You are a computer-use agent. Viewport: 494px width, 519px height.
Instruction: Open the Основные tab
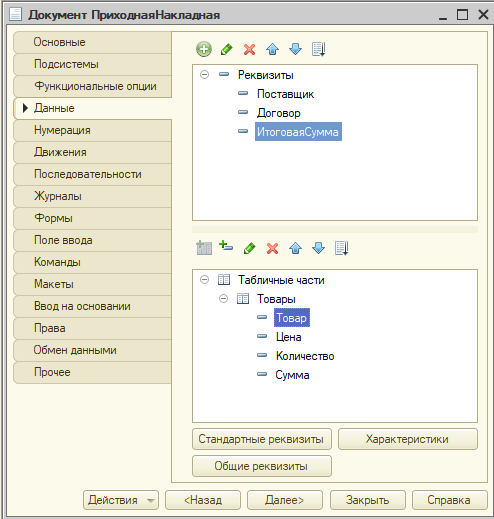click(x=92, y=42)
